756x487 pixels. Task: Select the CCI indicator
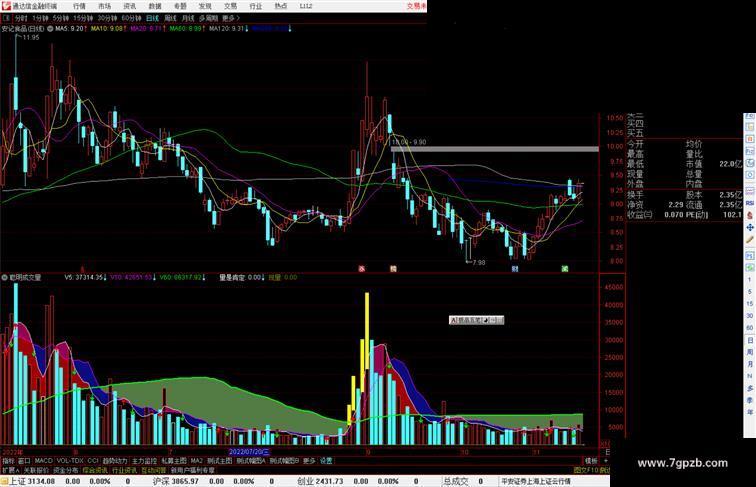93,461
